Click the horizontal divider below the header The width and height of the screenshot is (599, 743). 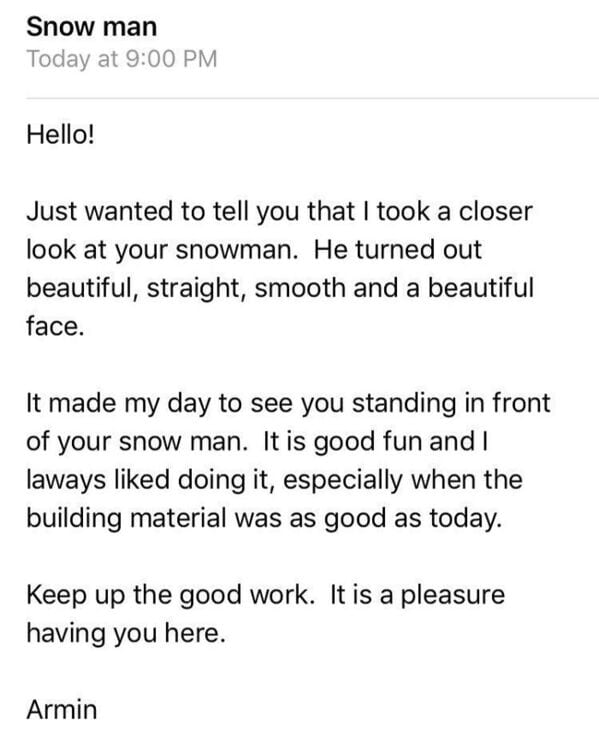(x=313, y=99)
